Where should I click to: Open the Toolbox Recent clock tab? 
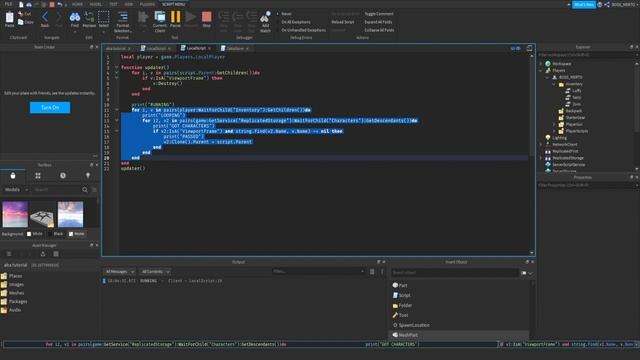click(63, 176)
